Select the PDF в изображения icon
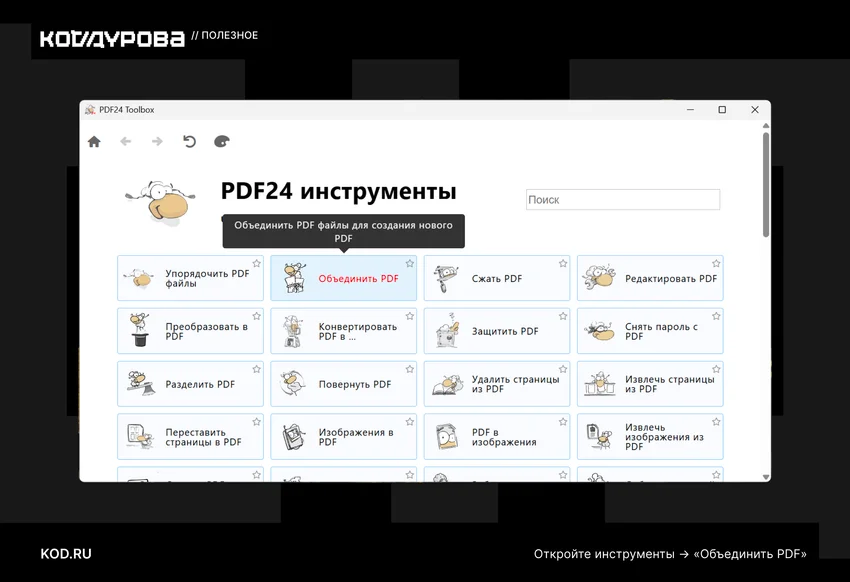 point(447,436)
